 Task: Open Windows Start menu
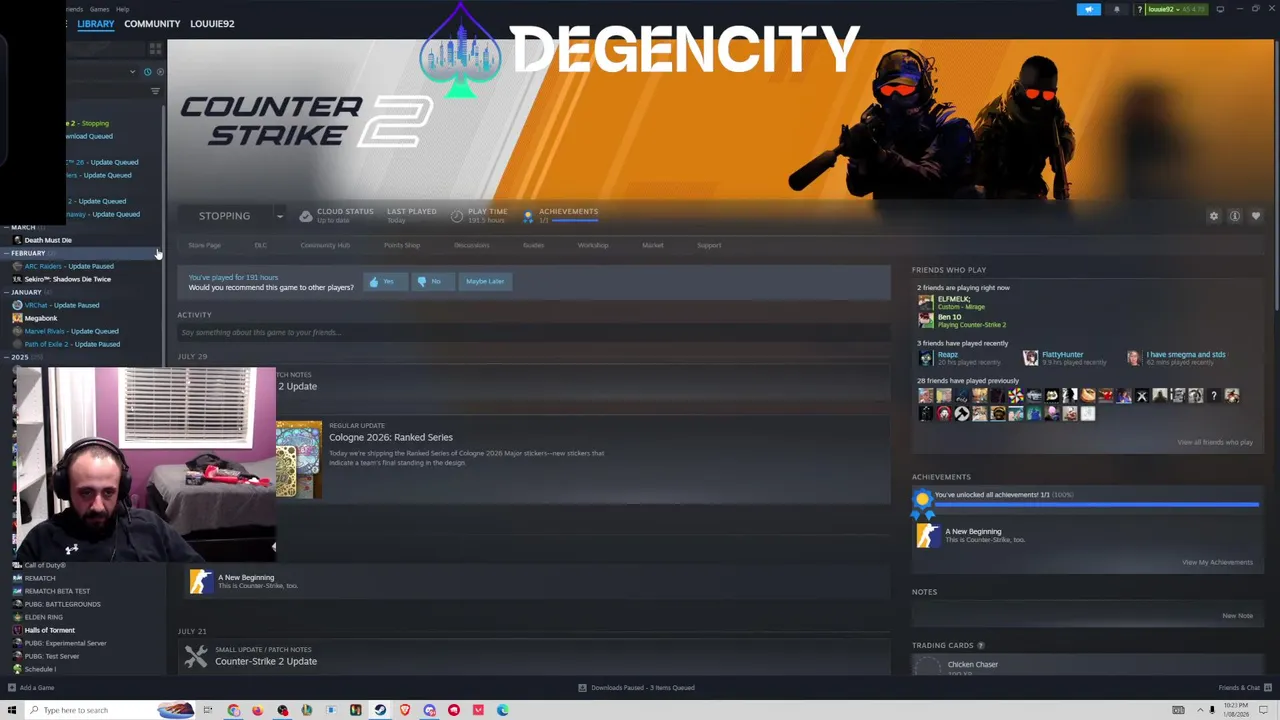12,710
